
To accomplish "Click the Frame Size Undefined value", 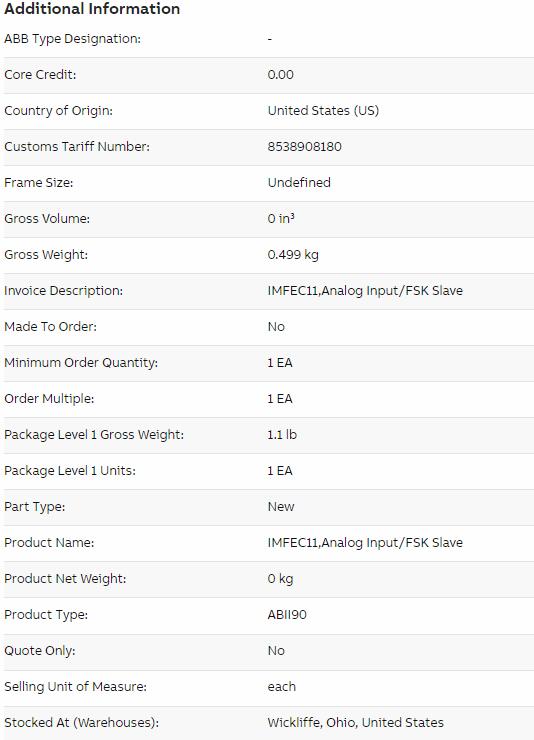I will [299, 183].
